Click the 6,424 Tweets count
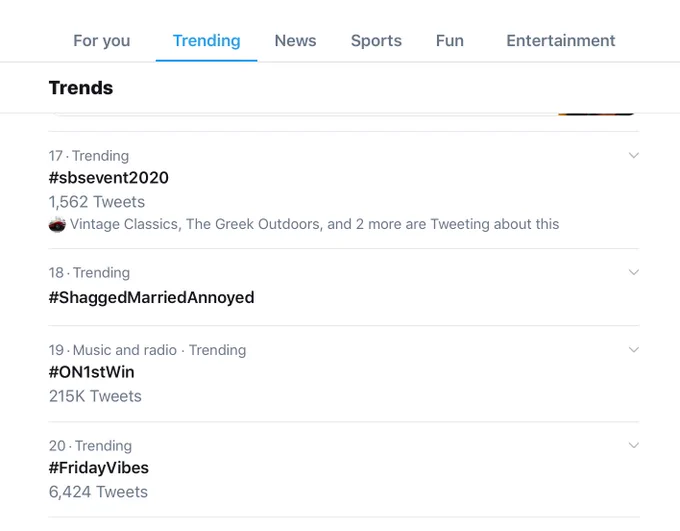This screenshot has height=531, width=680. pyautogui.click(x=98, y=492)
